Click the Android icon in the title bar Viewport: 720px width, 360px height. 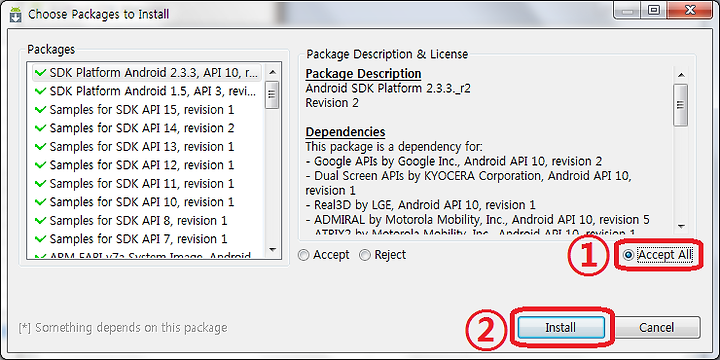coord(17,14)
